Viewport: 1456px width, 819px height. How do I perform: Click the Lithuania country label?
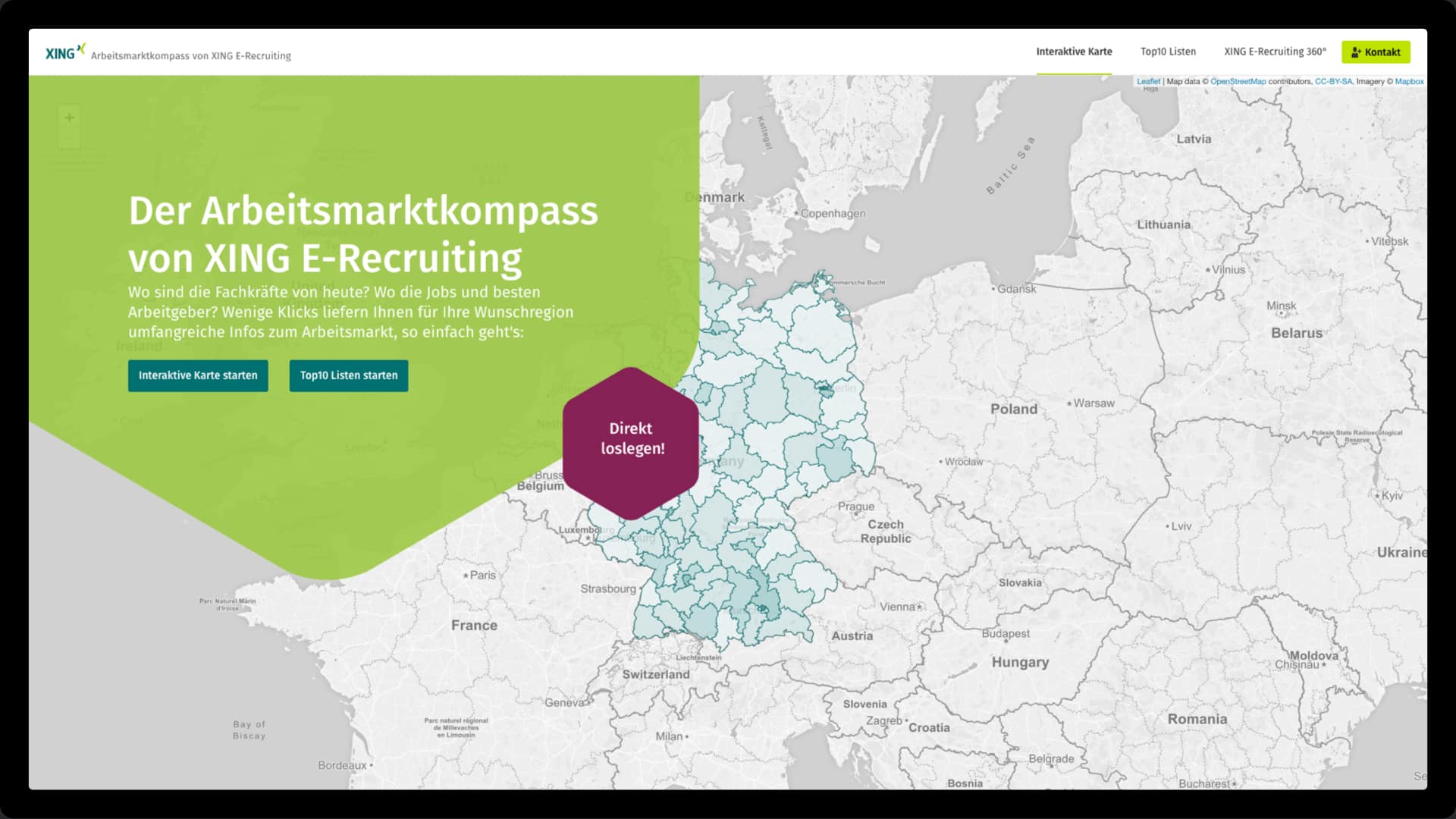(x=1163, y=224)
